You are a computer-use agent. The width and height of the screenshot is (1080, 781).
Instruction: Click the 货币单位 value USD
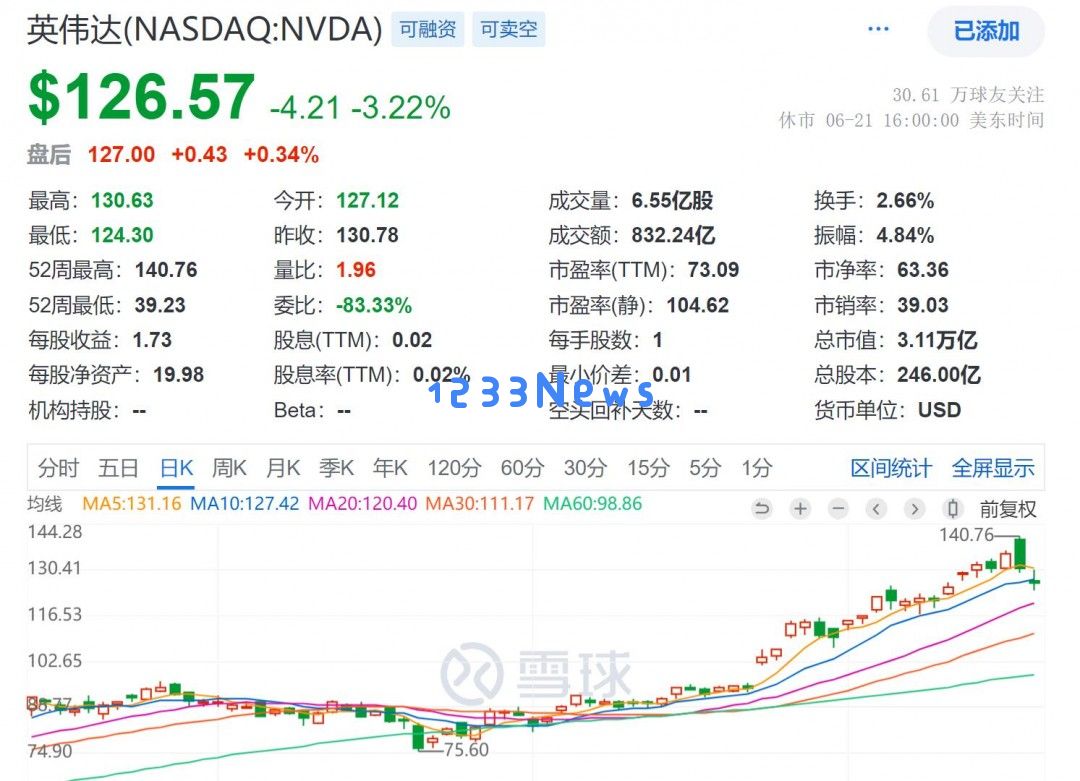[x=939, y=410]
